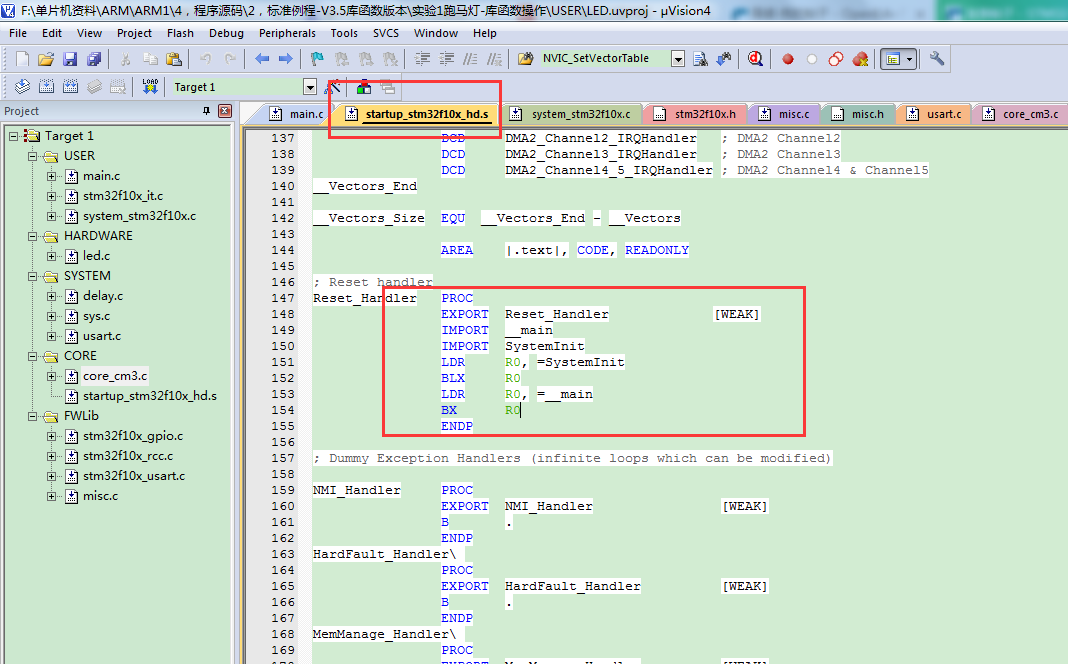Save all open files

(x=94, y=59)
